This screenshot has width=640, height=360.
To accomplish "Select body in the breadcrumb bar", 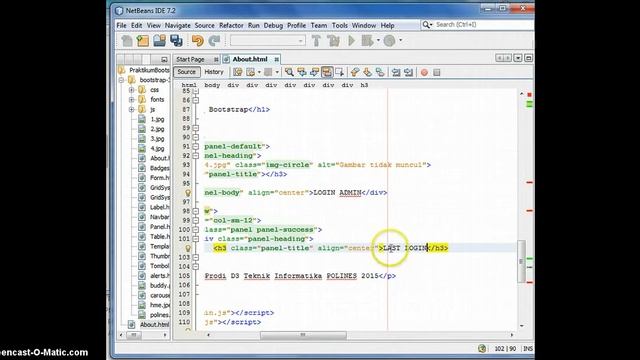I will [212, 85].
